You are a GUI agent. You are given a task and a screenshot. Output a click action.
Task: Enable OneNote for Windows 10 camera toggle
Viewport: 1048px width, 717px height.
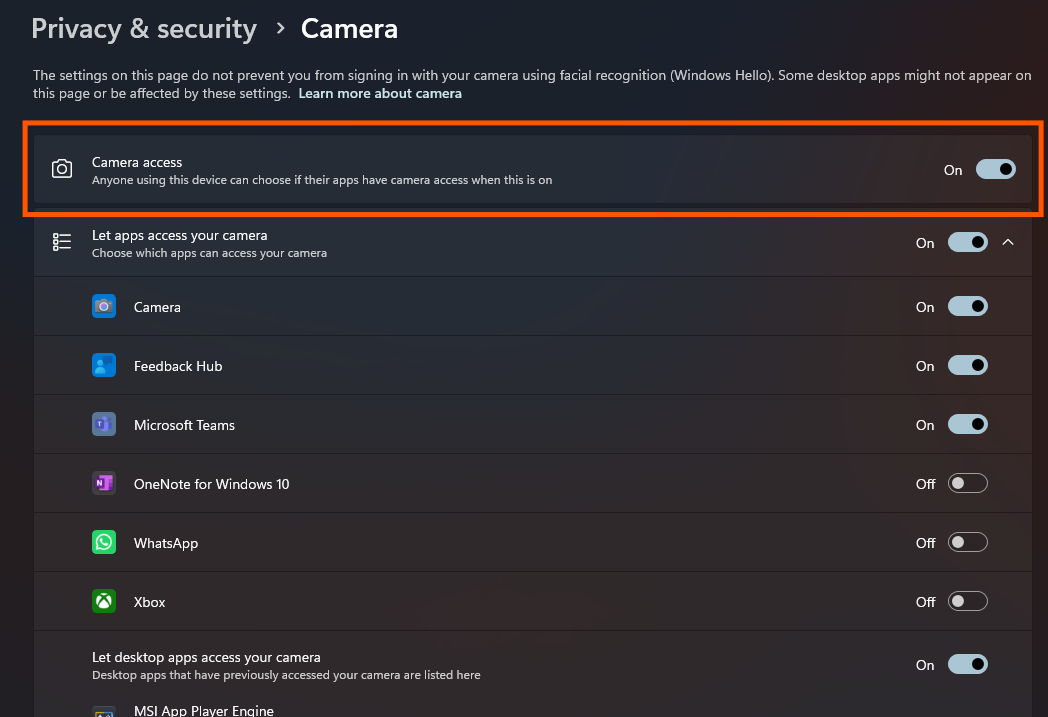[967, 483]
